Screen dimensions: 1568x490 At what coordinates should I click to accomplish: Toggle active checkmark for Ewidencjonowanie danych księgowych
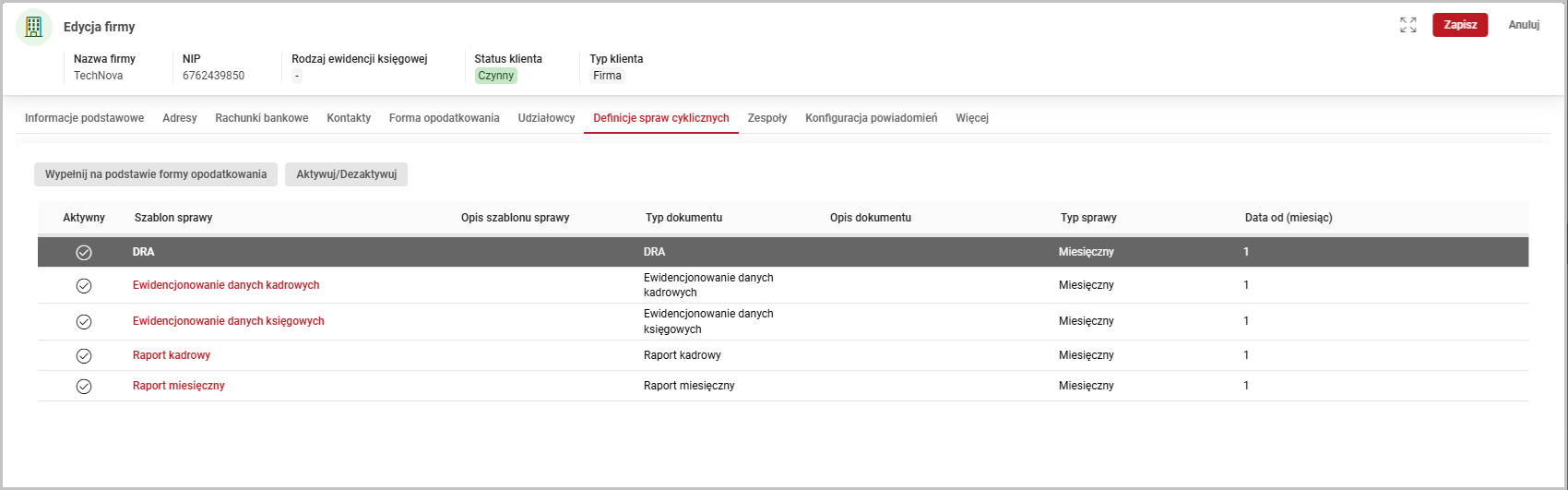pyautogui.click(x=84, y=322)
